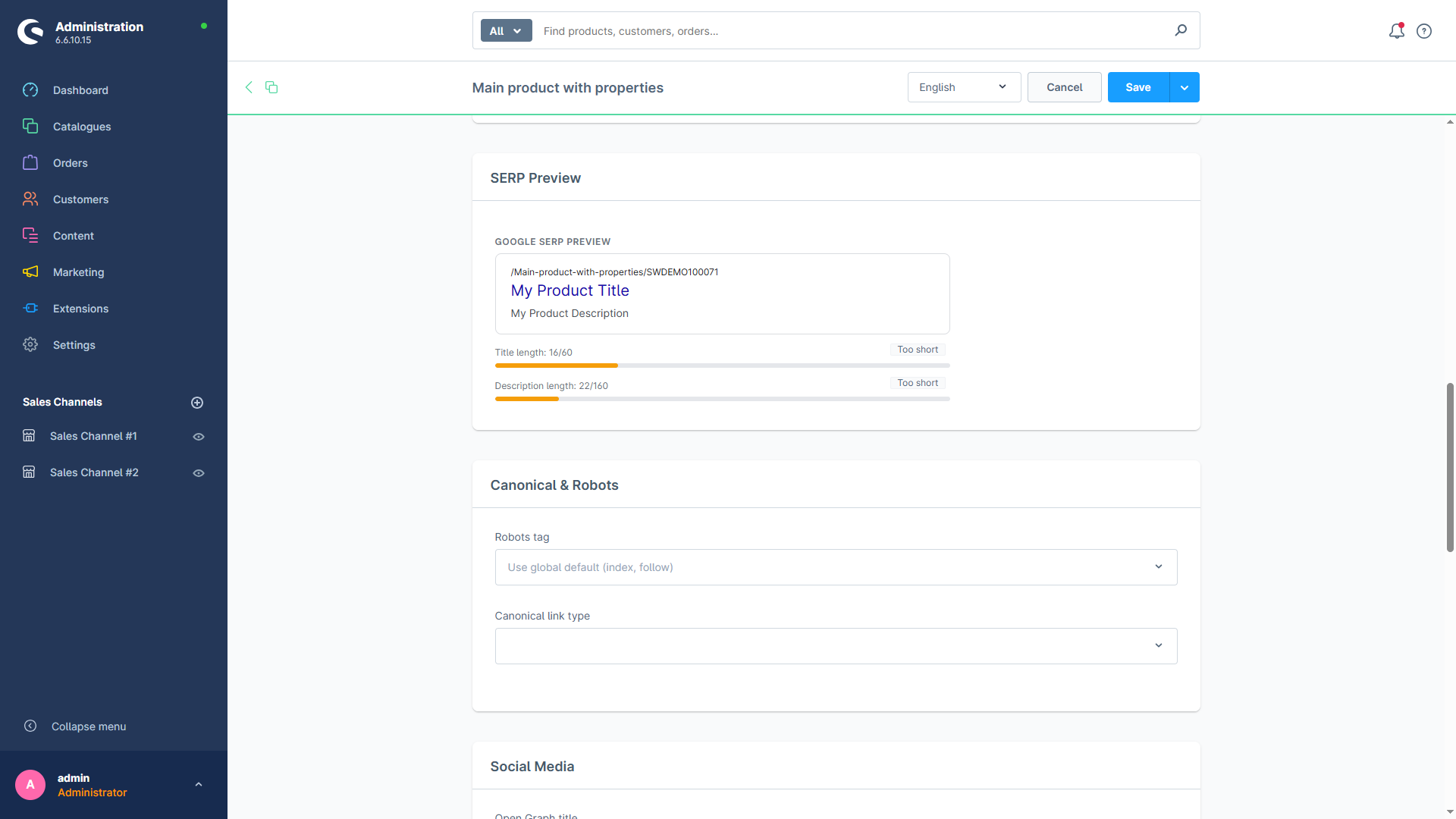1456x819 pixels.
Task: Cancel editing the product
Action: 1064,87
